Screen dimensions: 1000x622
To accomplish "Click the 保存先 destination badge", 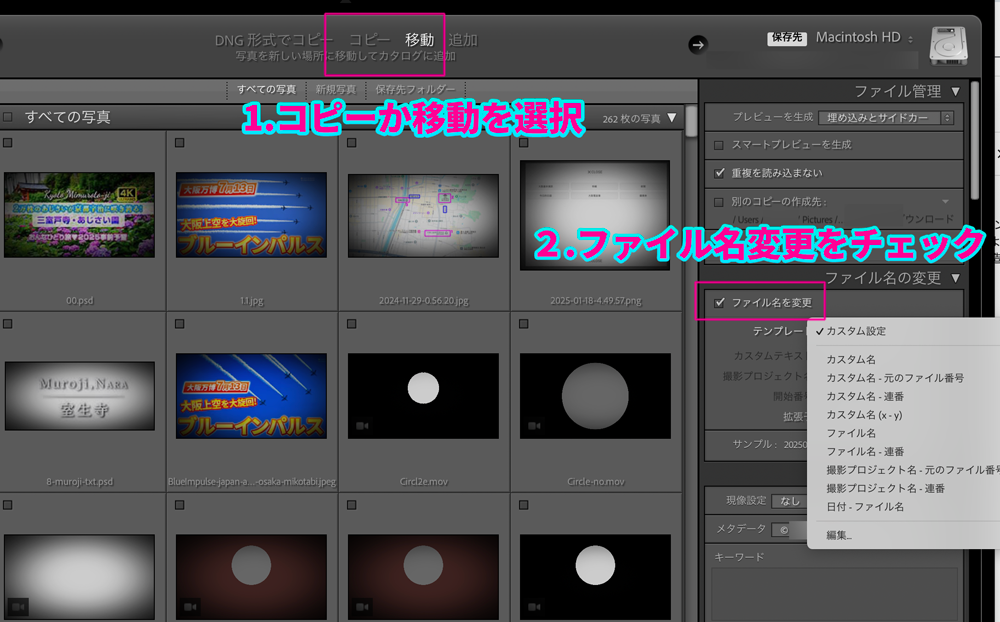I will (787, 38).
